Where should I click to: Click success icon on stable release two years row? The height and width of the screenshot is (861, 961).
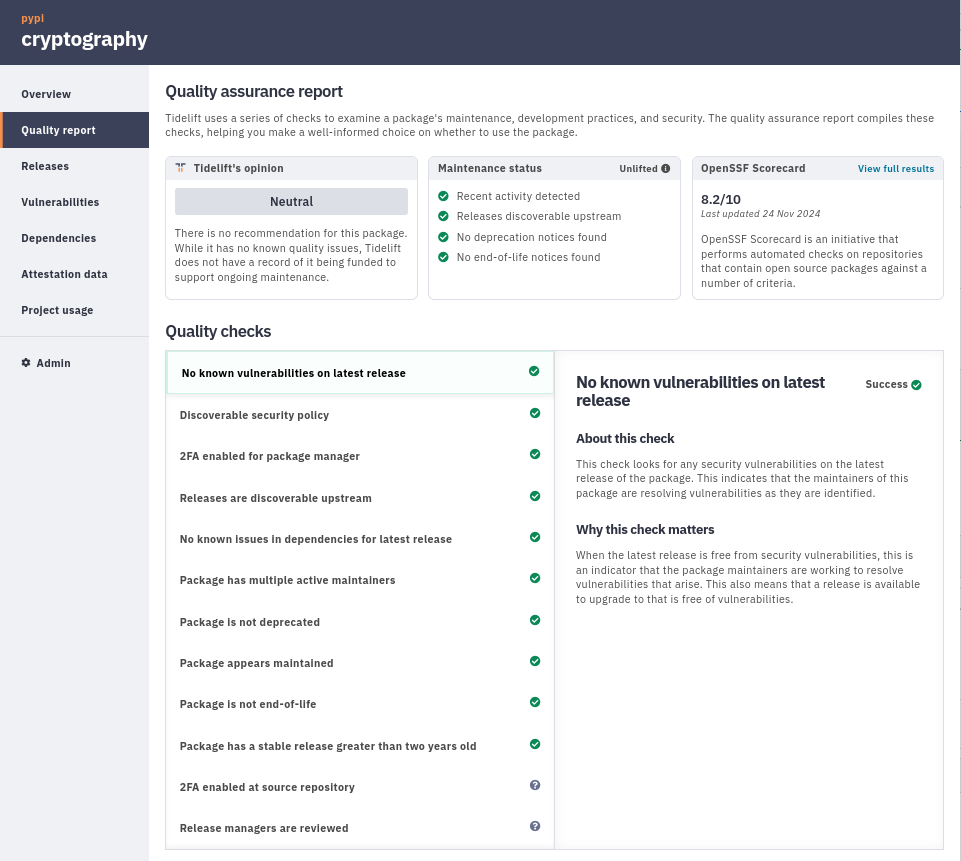click(535, 744)
